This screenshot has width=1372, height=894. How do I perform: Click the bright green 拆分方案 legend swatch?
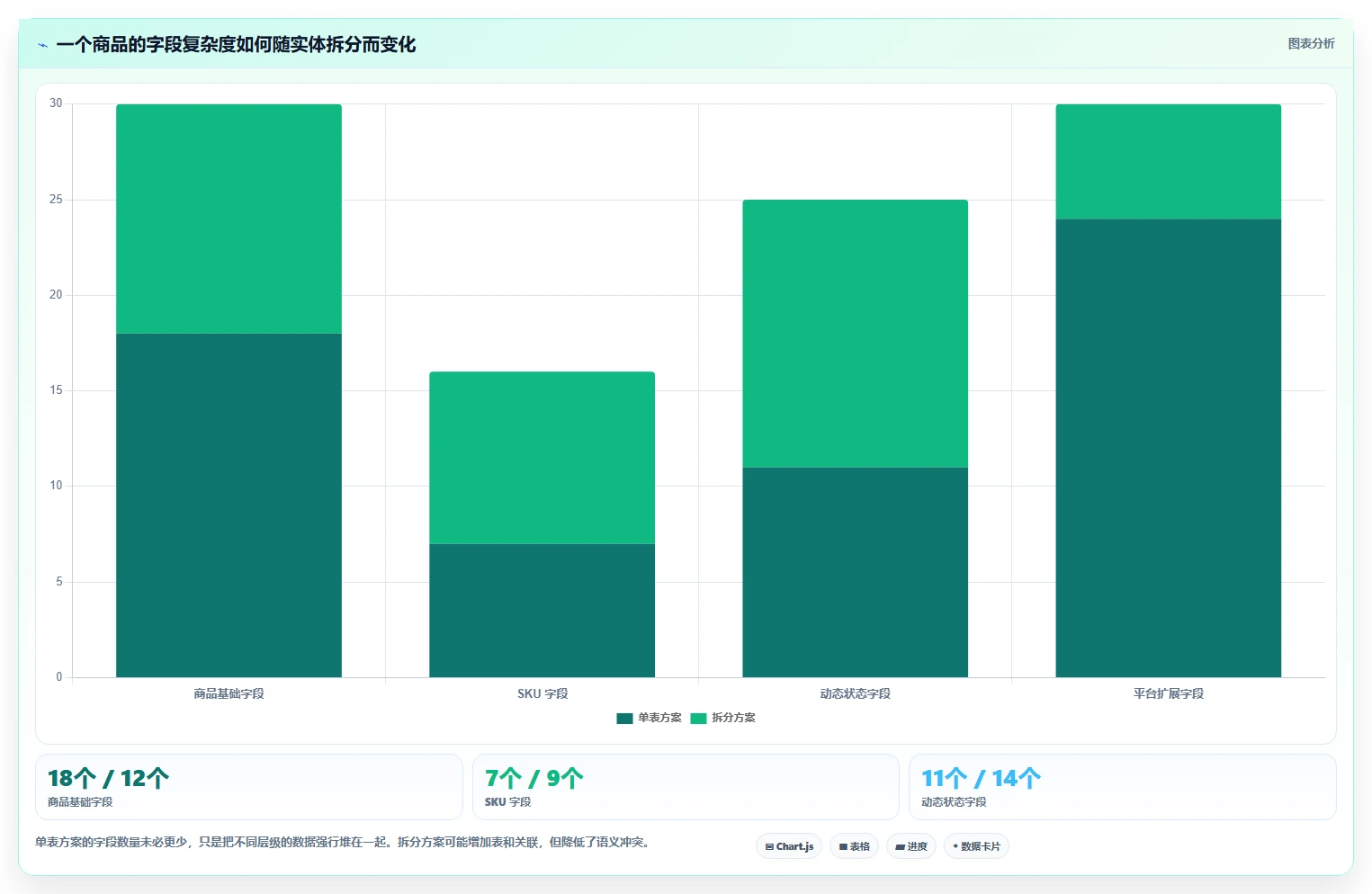pyautogui.click(x=698, y=718)
